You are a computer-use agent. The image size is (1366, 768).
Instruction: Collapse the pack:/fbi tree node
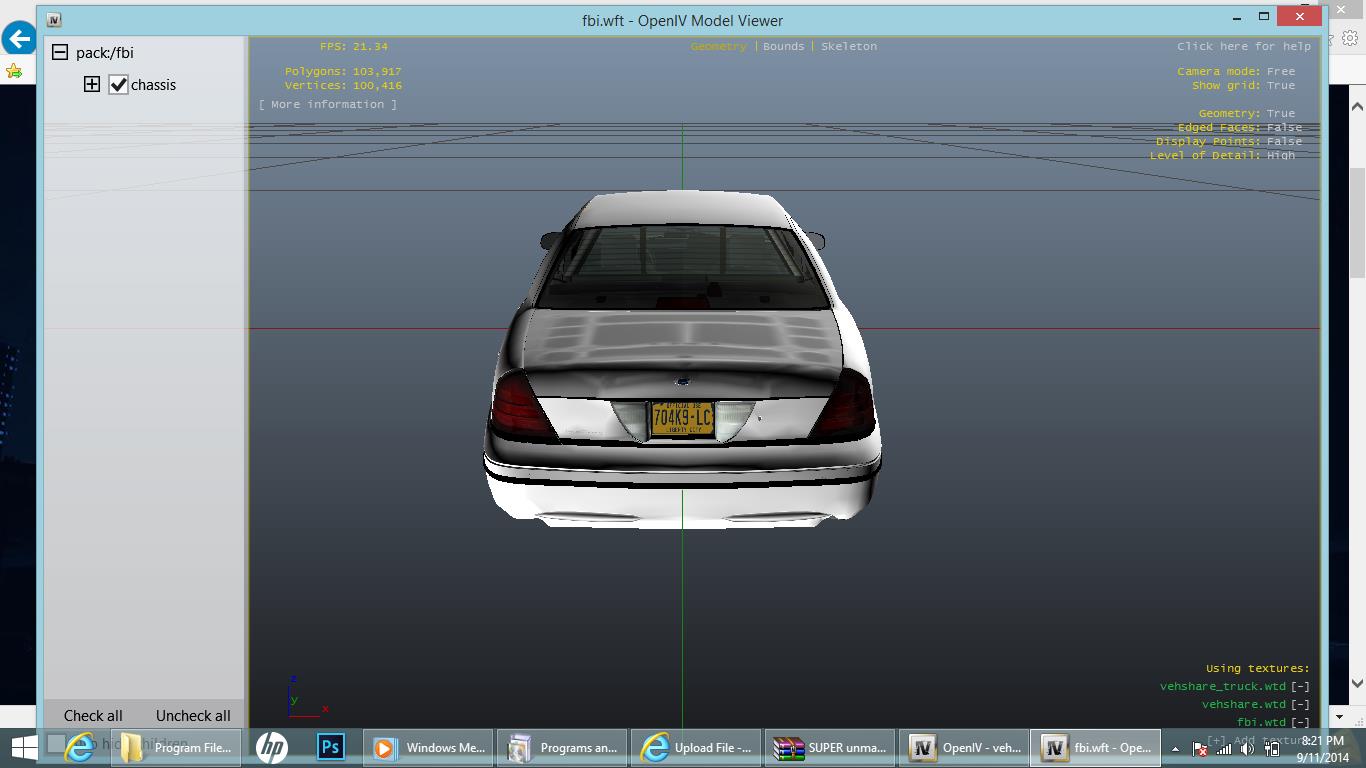click(60, 53)
